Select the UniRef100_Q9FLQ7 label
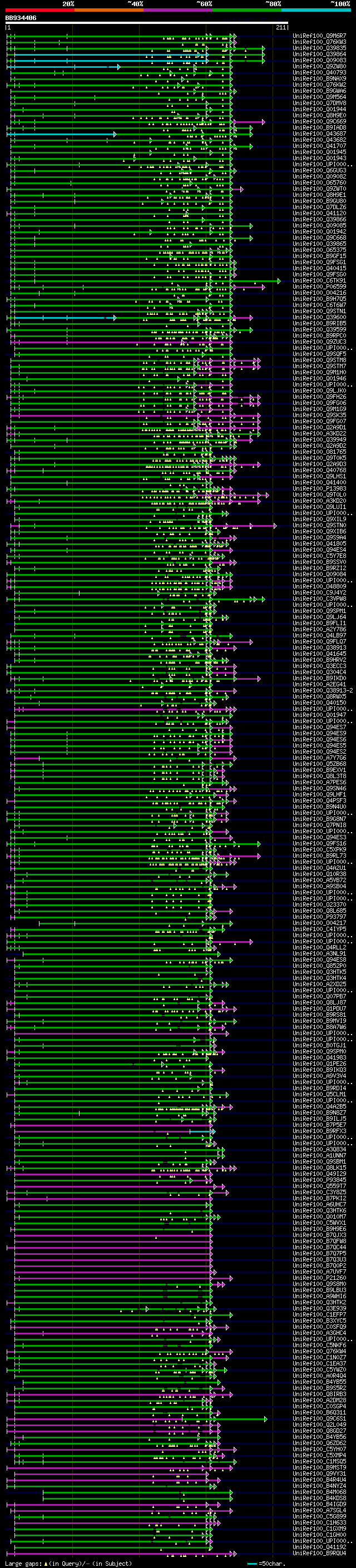 [319, 641]
